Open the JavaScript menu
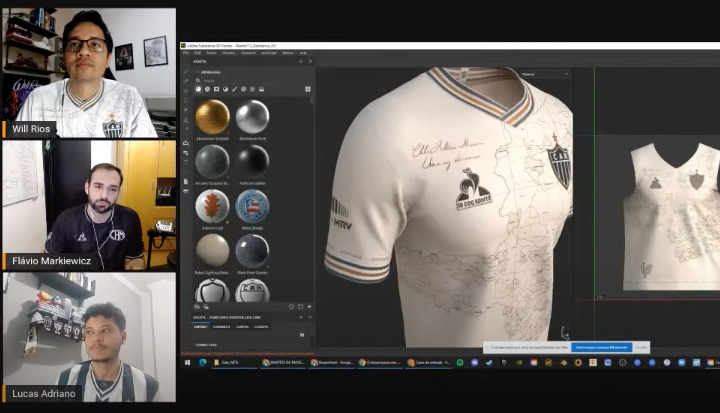The height and width of the screenshot is (413, 720). 269,53
